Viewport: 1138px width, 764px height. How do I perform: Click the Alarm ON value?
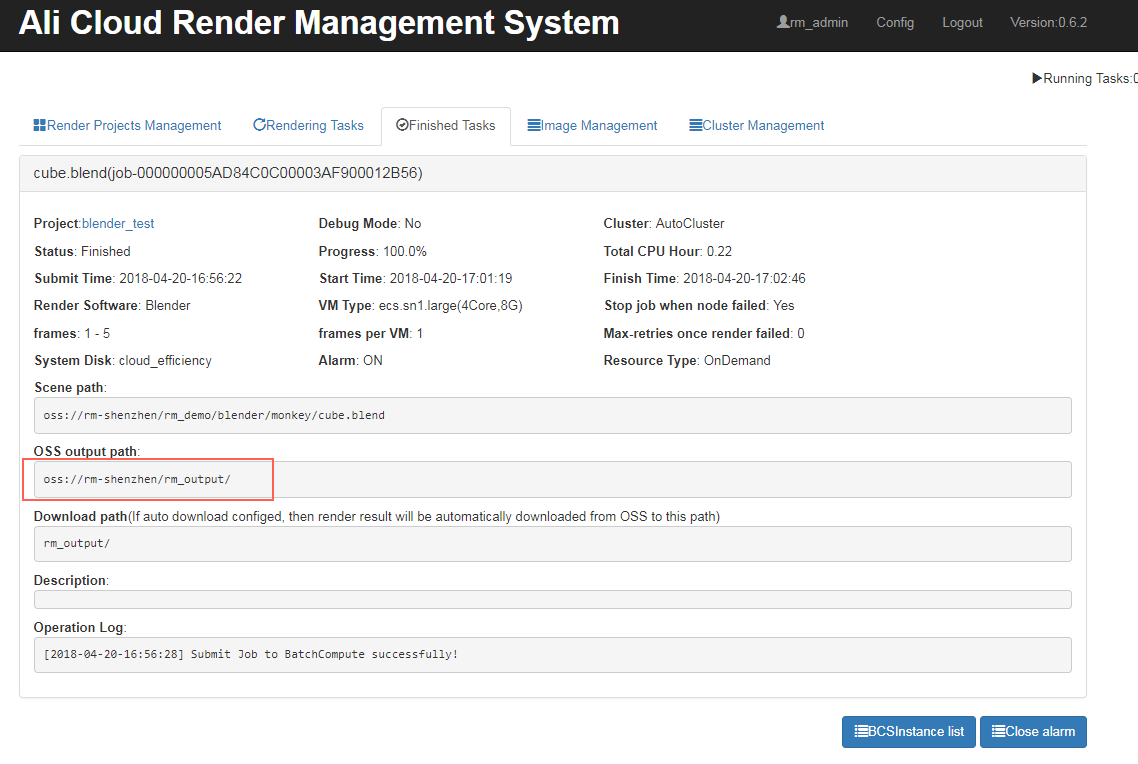point(373,361)
